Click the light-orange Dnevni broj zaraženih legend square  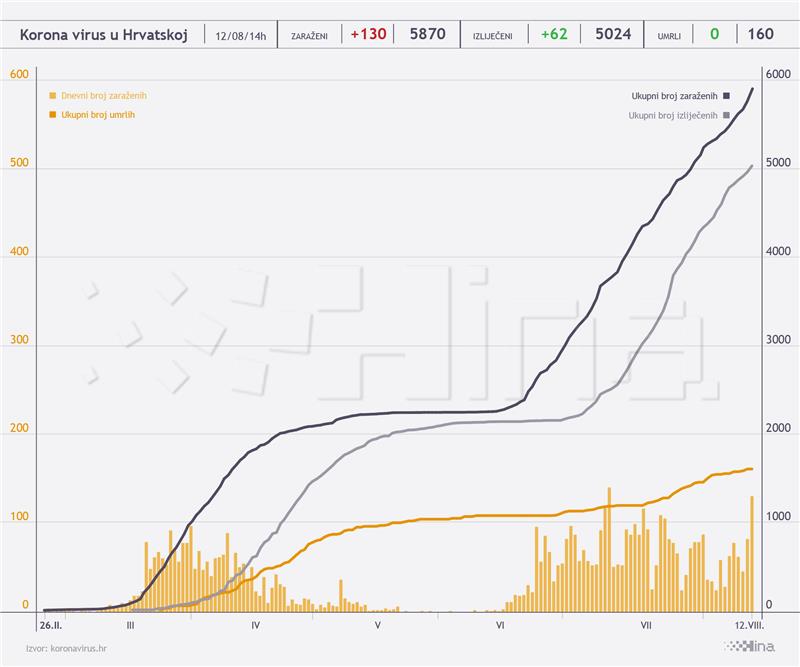coord(53,95)
